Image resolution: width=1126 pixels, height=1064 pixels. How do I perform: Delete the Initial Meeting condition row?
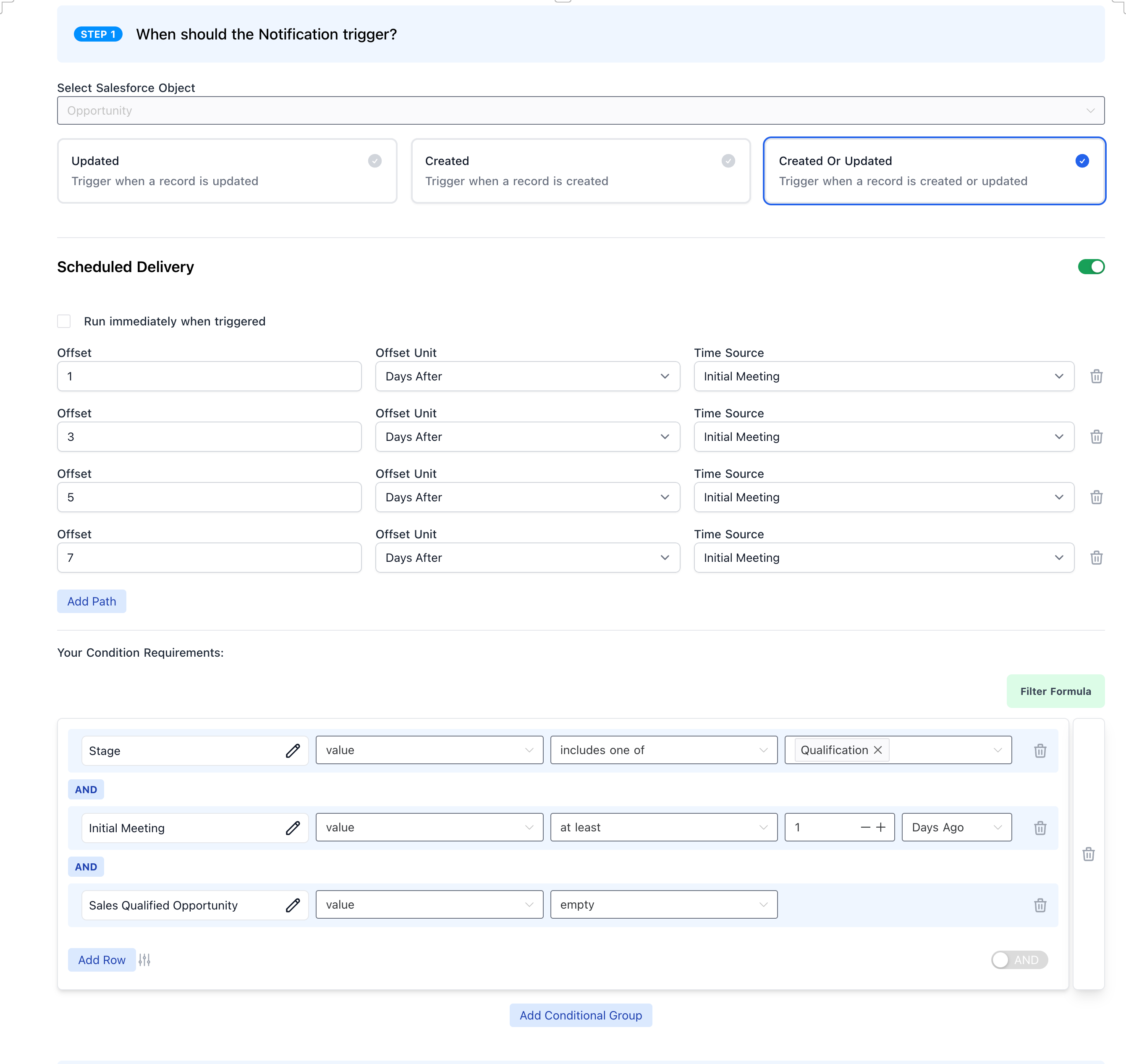tap(1040, 828)
